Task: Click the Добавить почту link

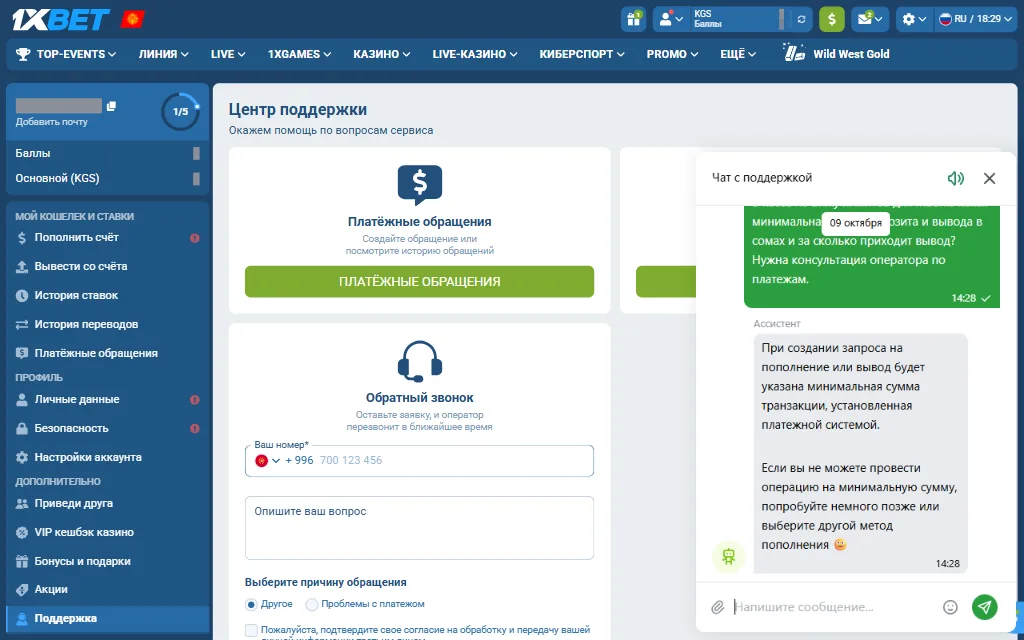Action: [x=52, y=122]
